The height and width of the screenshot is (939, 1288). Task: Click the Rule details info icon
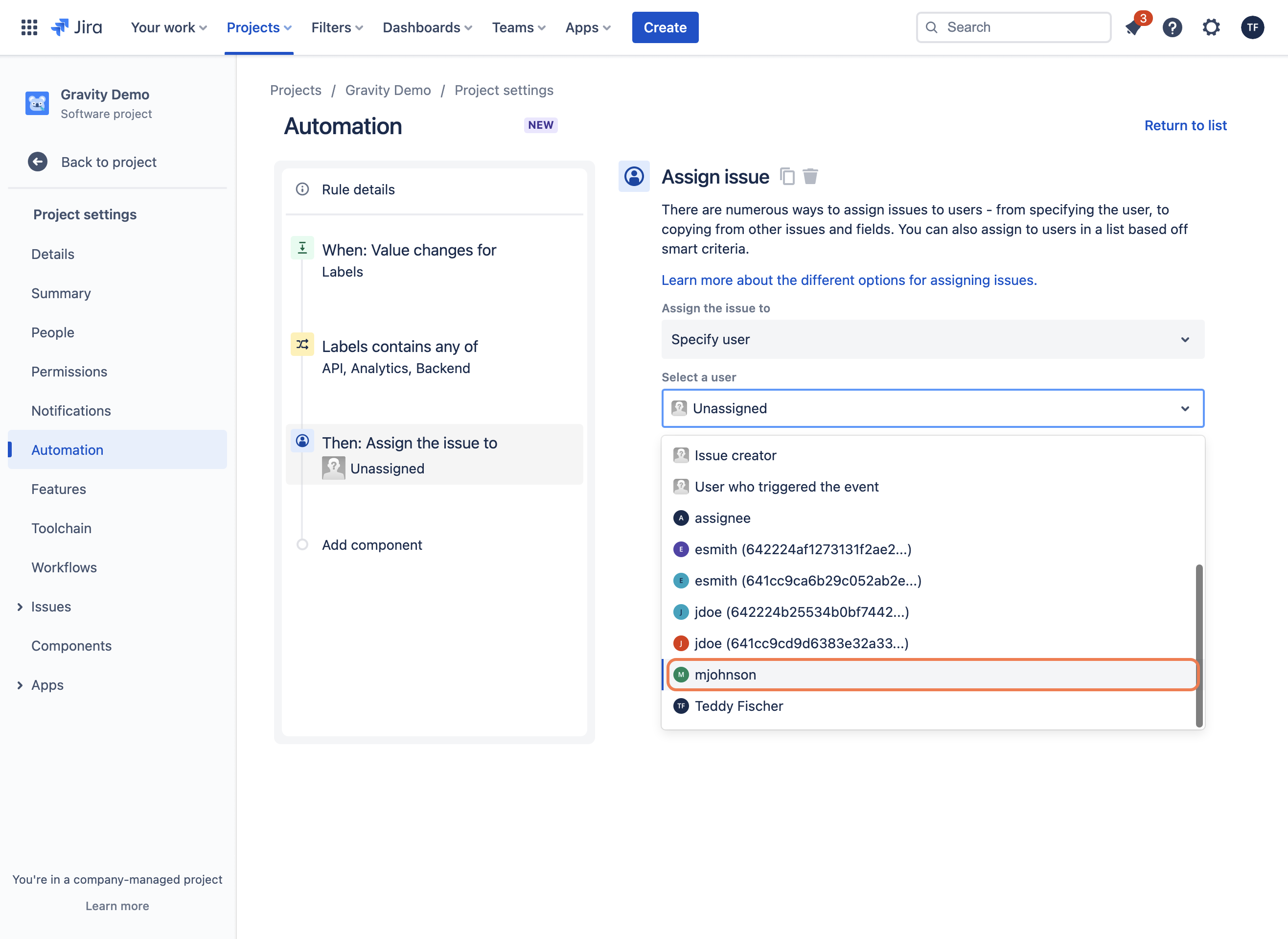tap(302, 189)
